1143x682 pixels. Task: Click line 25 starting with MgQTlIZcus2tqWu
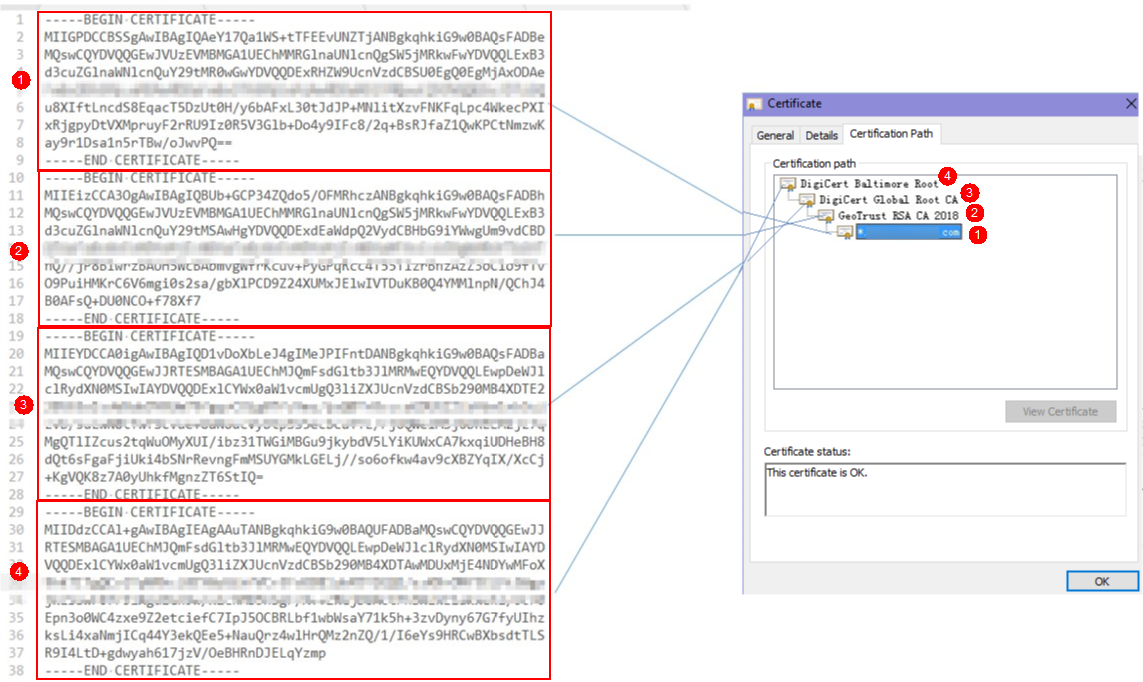coord(294,442)
